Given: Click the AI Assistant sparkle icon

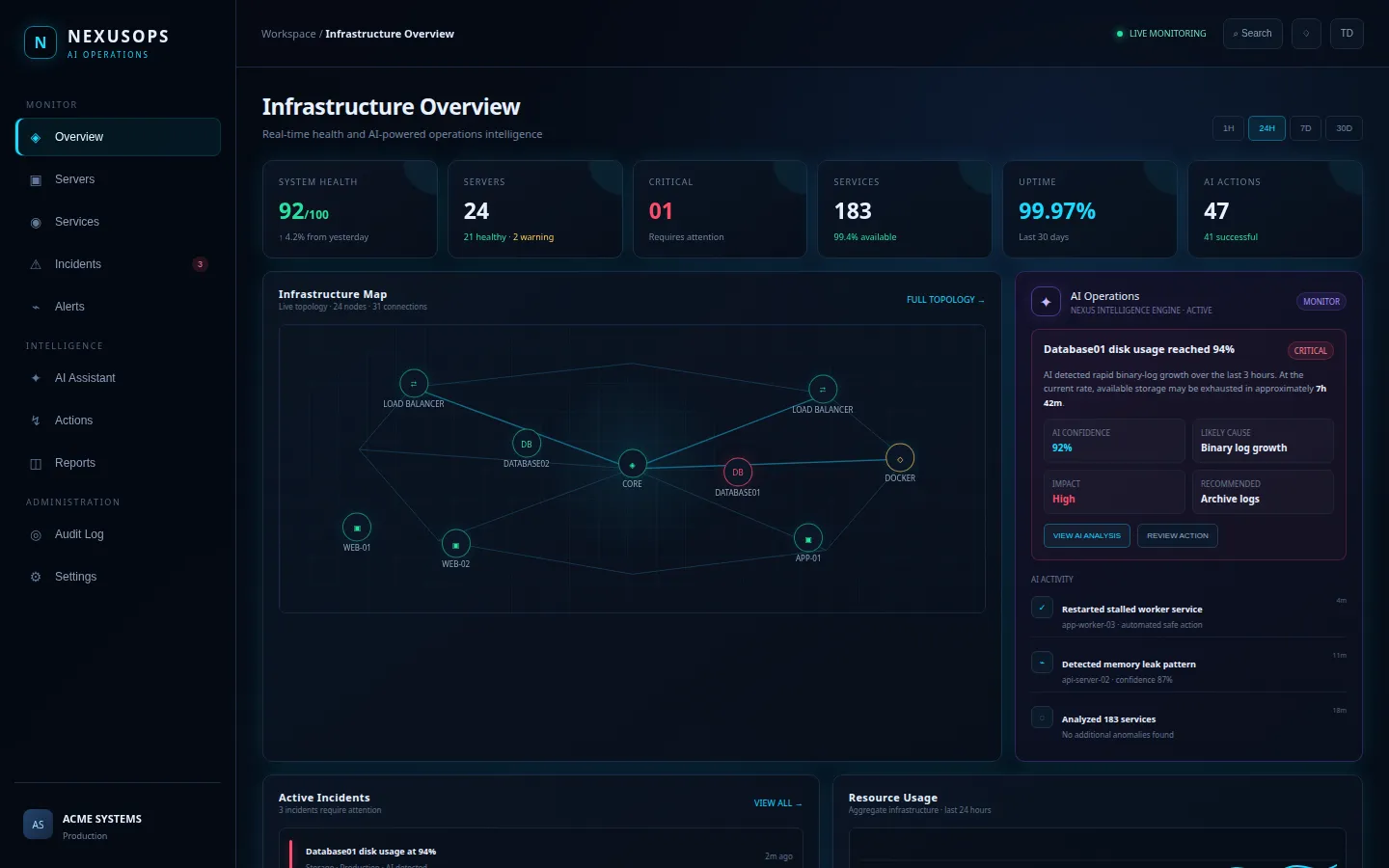Looking at the screenshot, I should tap(36, 378).
